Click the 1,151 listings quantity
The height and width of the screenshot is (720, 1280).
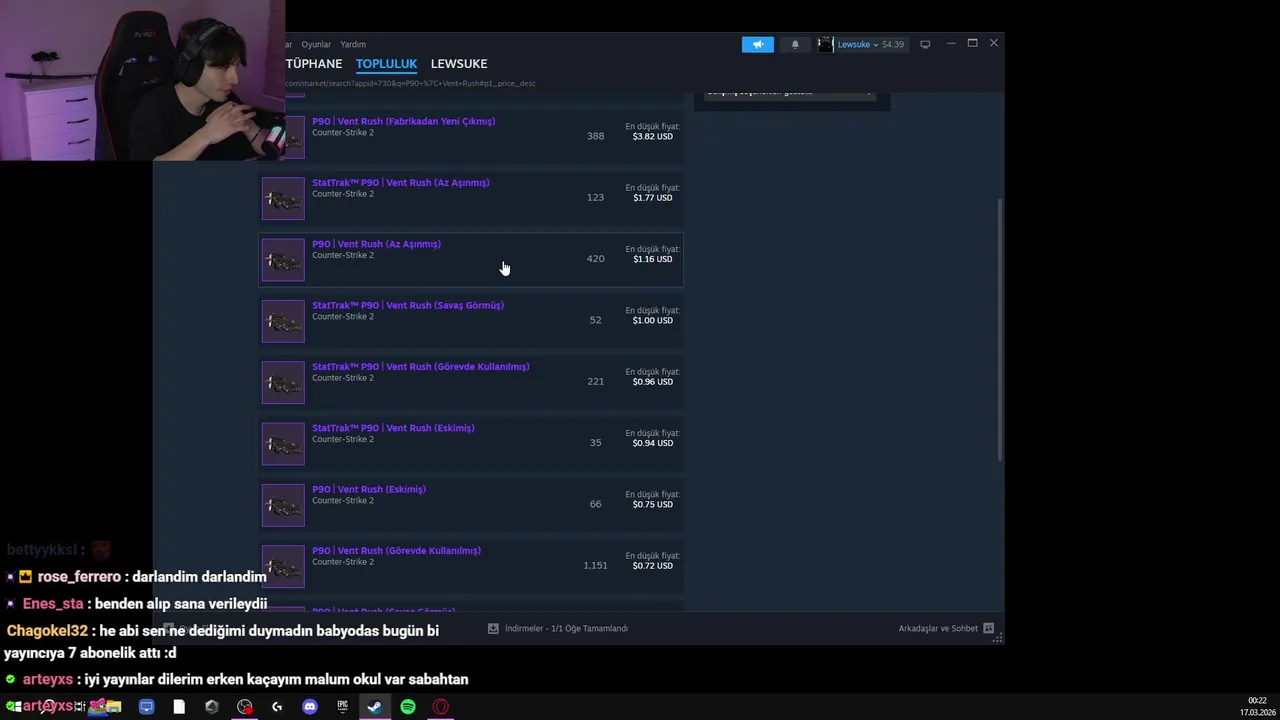click(595, 565)
